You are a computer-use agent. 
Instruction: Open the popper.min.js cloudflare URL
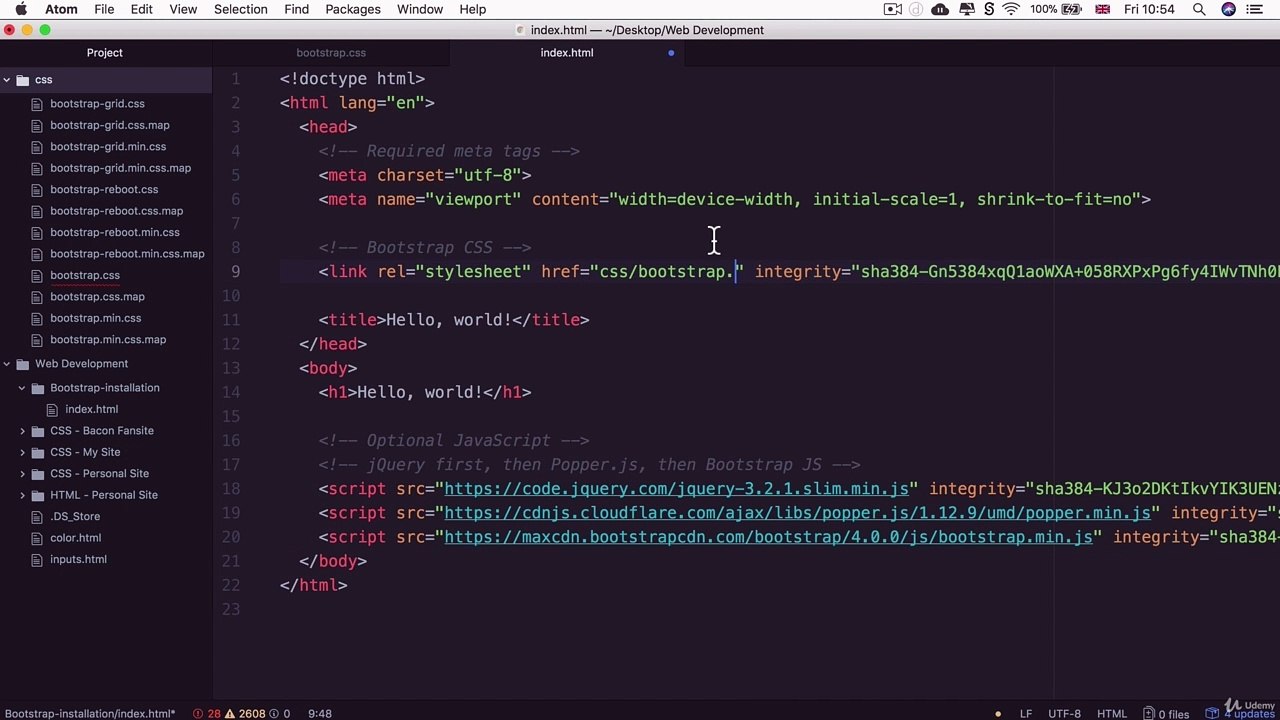coord(798,513)
